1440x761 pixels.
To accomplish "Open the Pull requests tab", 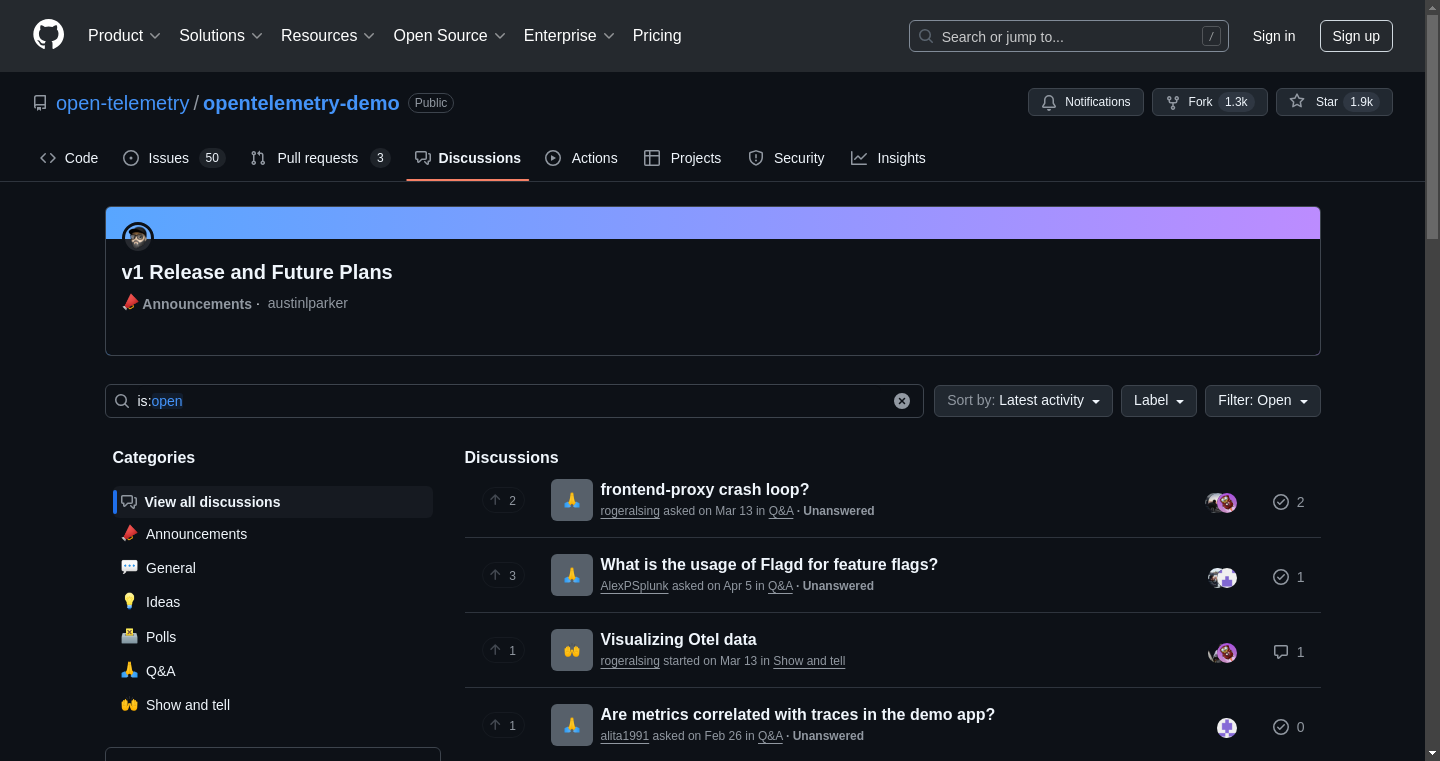I will click(x=320, y=158).
